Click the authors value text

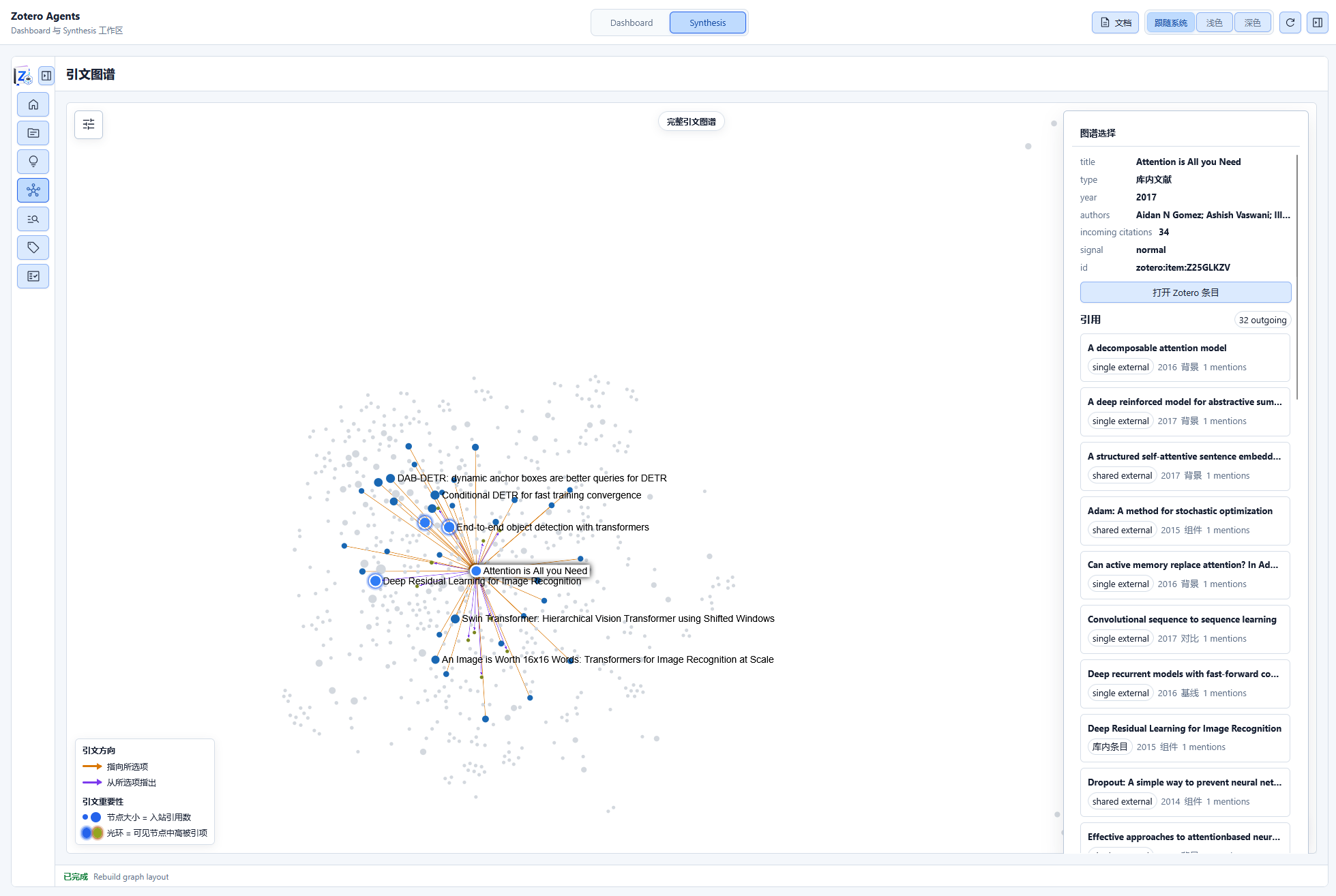click(1213, 215)
